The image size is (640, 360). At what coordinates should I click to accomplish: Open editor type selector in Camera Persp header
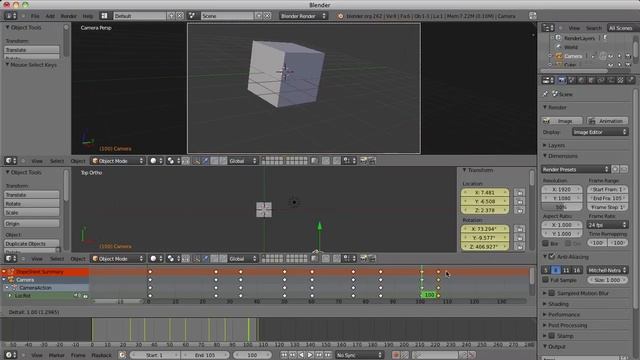(11, 161)
